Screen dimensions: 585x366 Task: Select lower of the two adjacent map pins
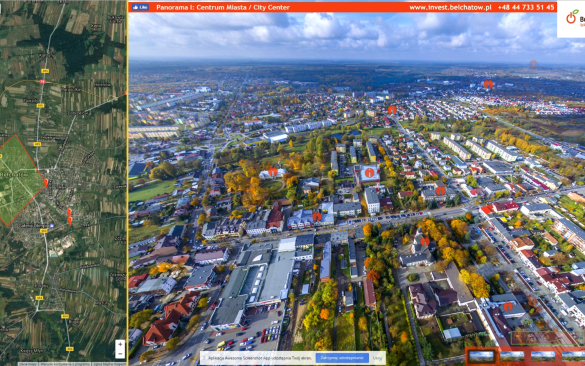coord(70,221)
